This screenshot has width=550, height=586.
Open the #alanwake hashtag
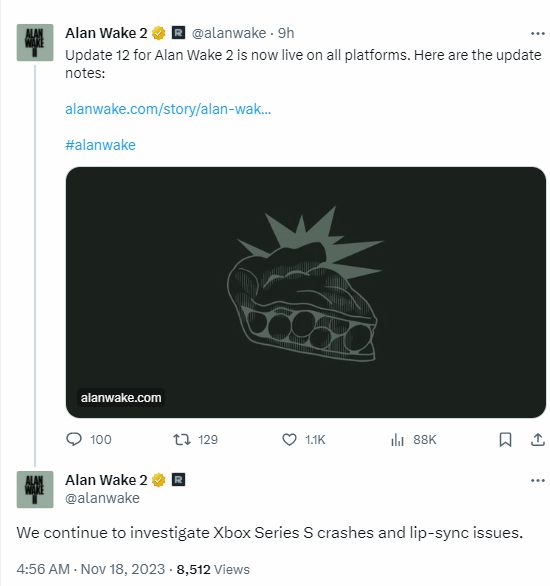(x=100, y=145)
